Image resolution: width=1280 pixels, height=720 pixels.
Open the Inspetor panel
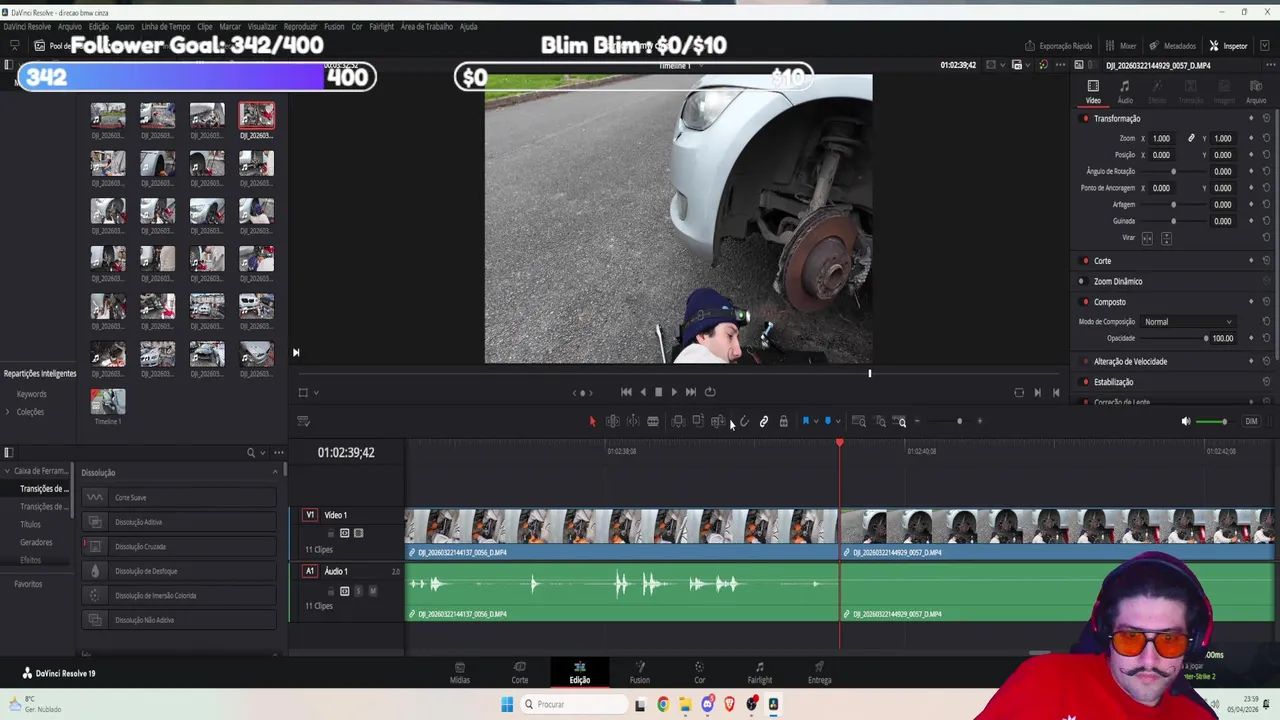[x=1228, y=46]
